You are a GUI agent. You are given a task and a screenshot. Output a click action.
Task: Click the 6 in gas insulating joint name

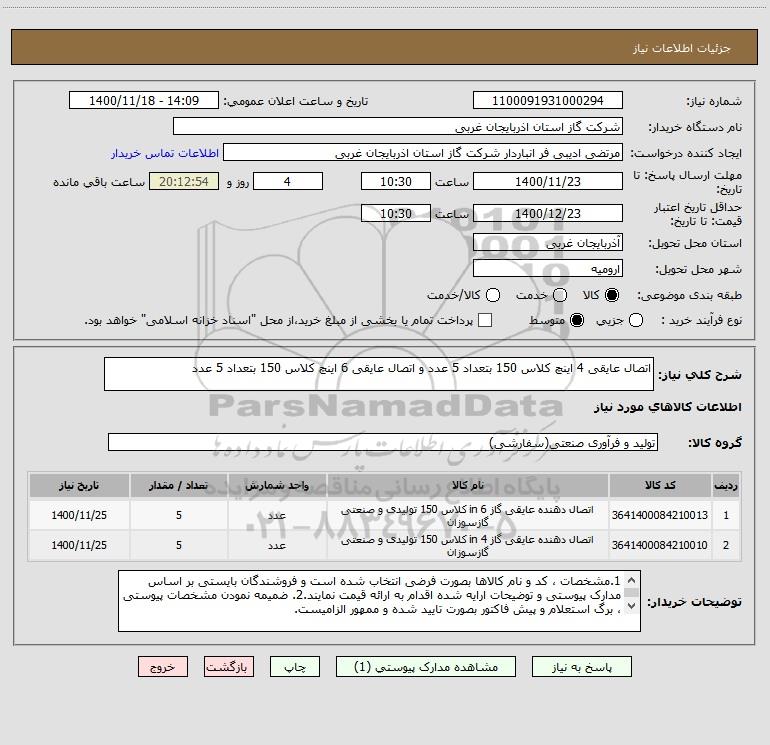coord(468,516)
